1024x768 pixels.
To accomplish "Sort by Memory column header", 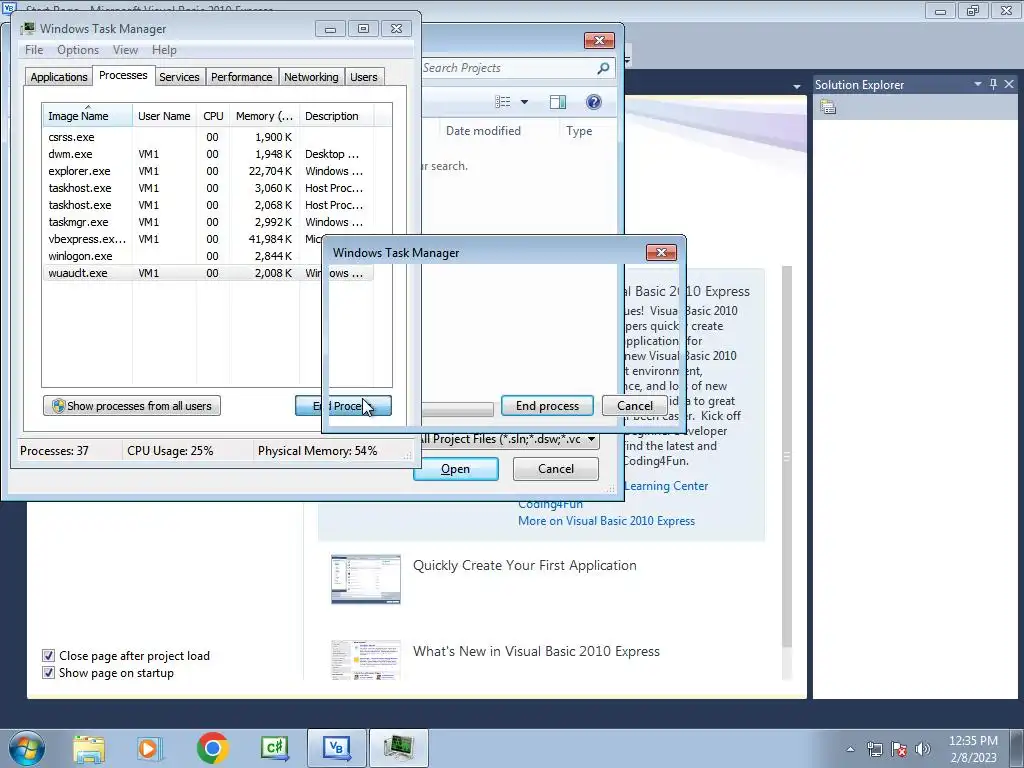I will (x=264, y=116).
